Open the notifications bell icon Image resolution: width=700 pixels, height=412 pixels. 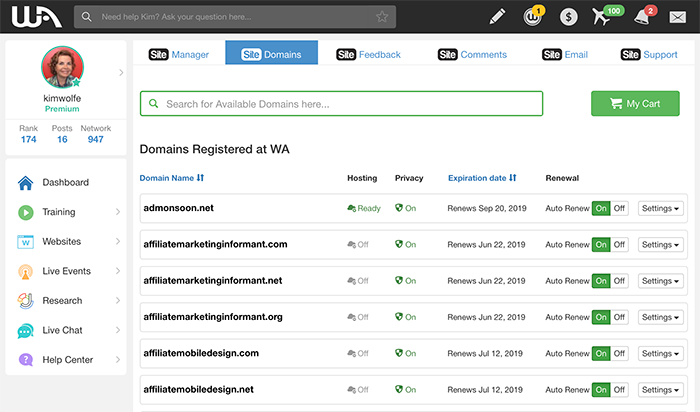(644, 16)
